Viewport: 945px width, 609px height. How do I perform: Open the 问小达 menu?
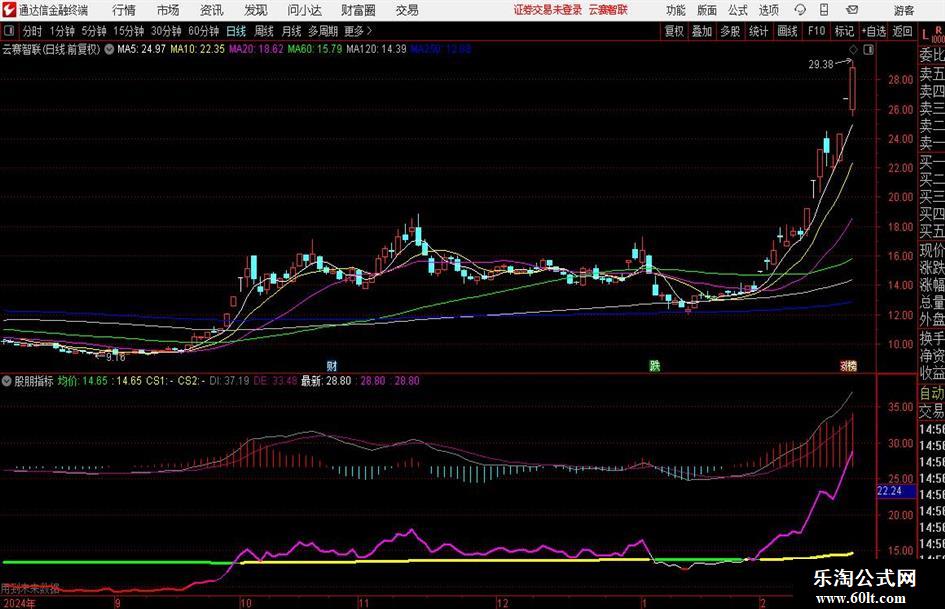tap(304, 10)
